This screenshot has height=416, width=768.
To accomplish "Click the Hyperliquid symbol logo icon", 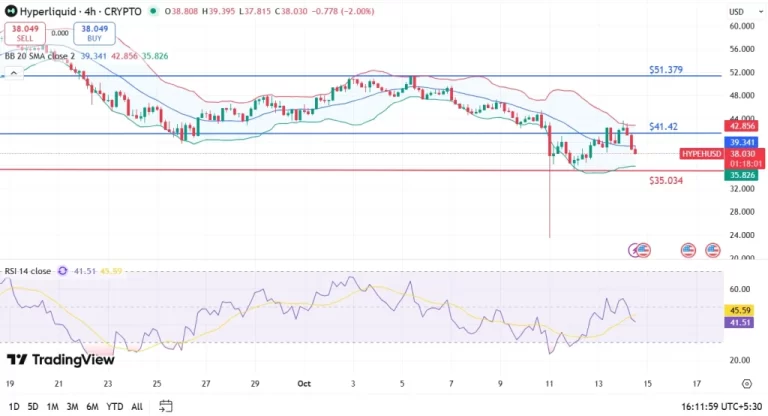I will click(x=9, y=11).
